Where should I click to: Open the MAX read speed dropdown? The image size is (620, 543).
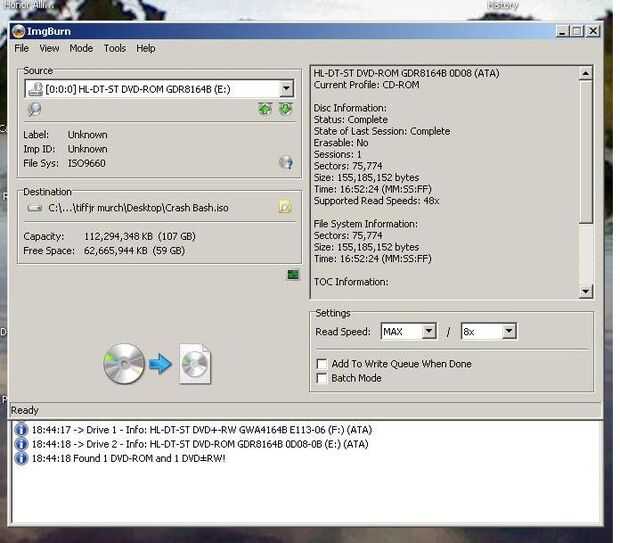(429, 331)
